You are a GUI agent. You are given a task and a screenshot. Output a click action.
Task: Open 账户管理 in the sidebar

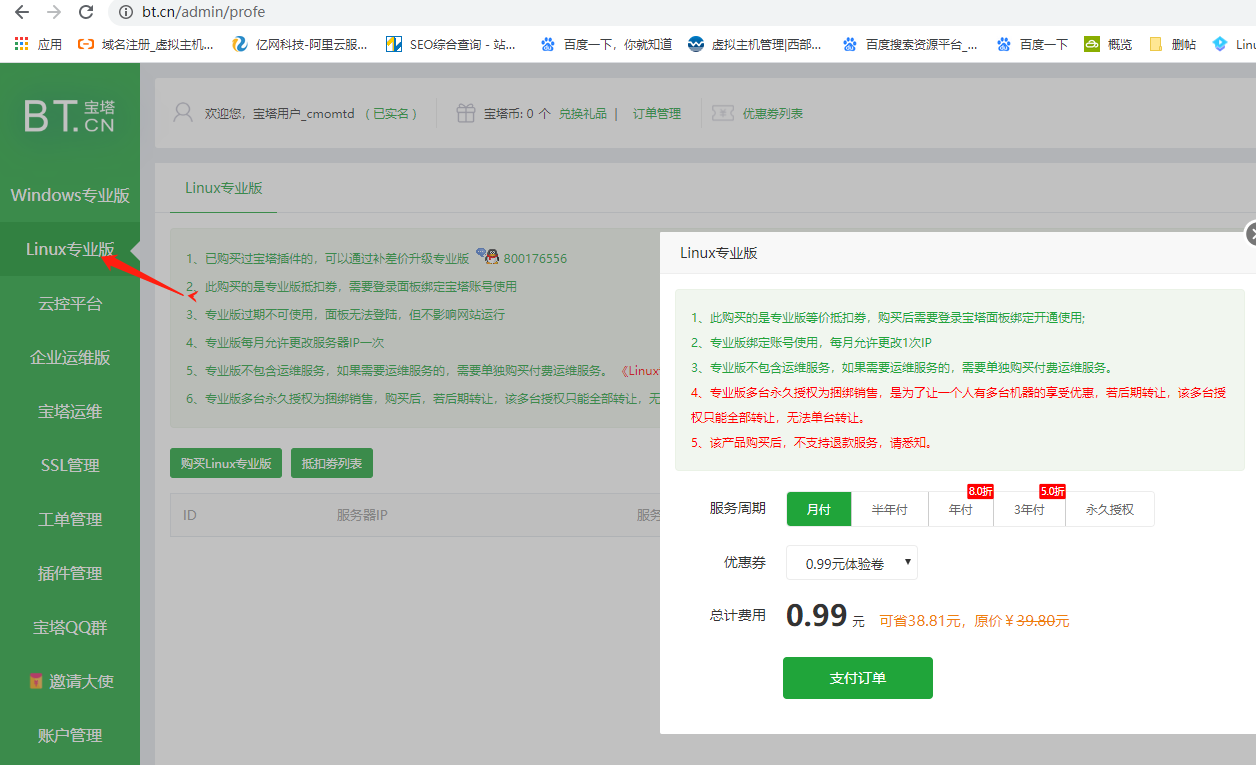pyautogui.click(x=70, y=735)
